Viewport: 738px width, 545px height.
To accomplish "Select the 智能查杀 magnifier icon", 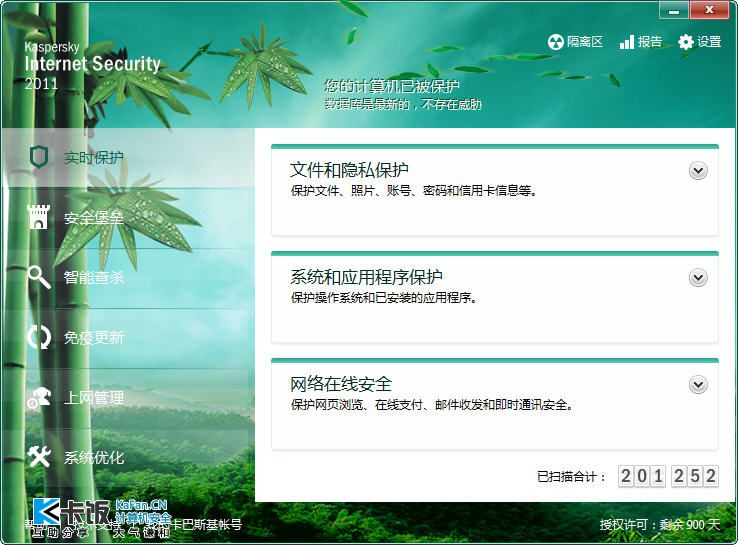I will coord(39,277).
